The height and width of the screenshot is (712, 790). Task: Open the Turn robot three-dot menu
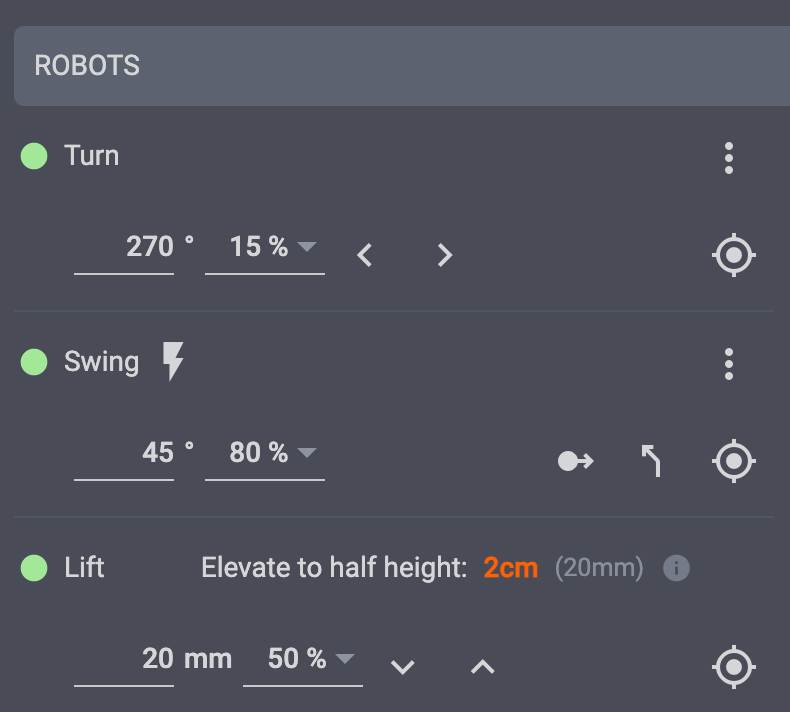tap(729, 158)
